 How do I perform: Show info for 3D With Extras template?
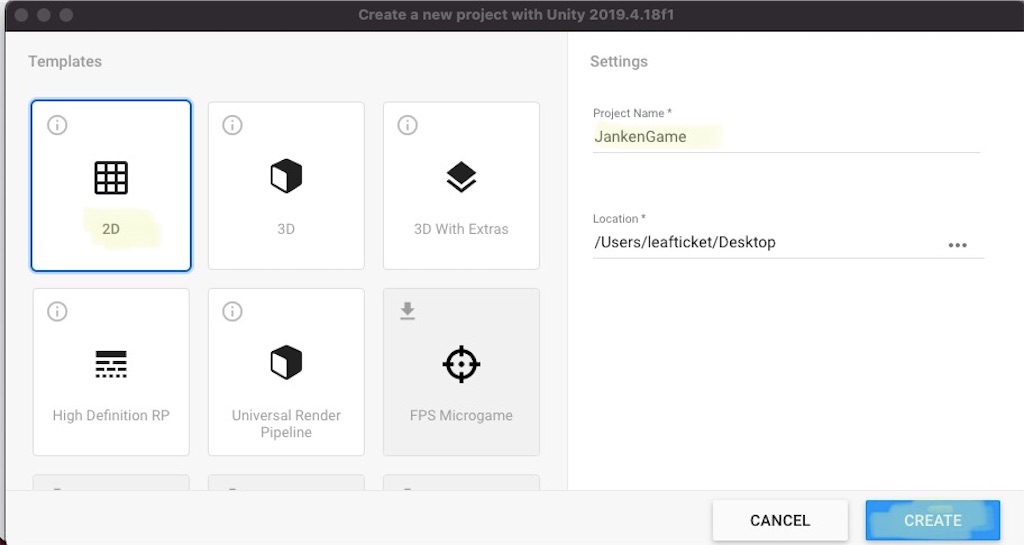(407, 125)
